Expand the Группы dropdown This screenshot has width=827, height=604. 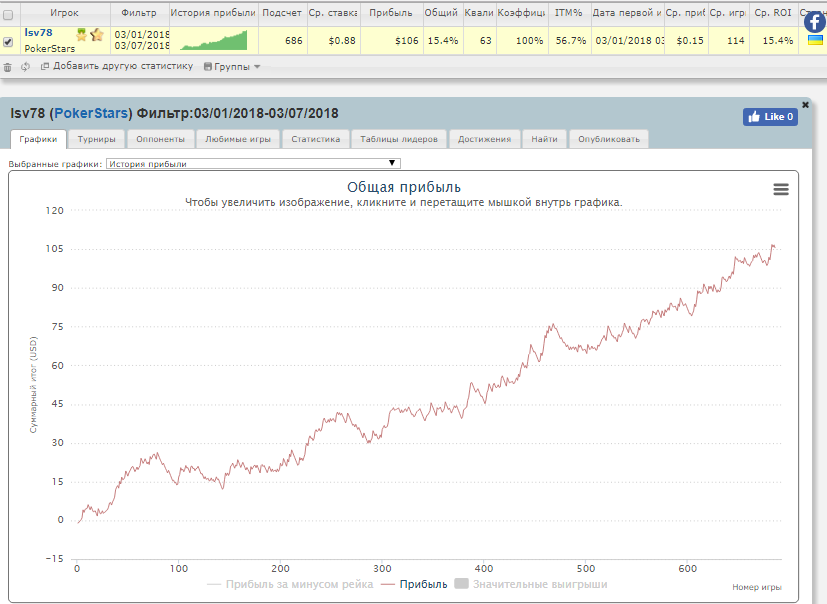pos(232,66)
